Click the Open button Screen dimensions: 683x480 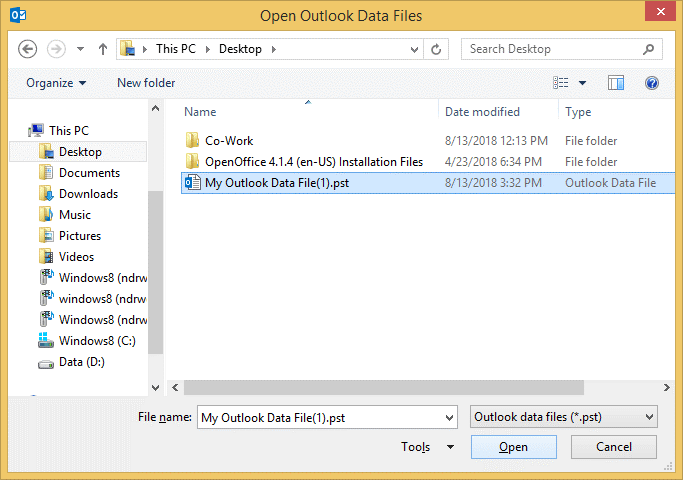point(513,447)
